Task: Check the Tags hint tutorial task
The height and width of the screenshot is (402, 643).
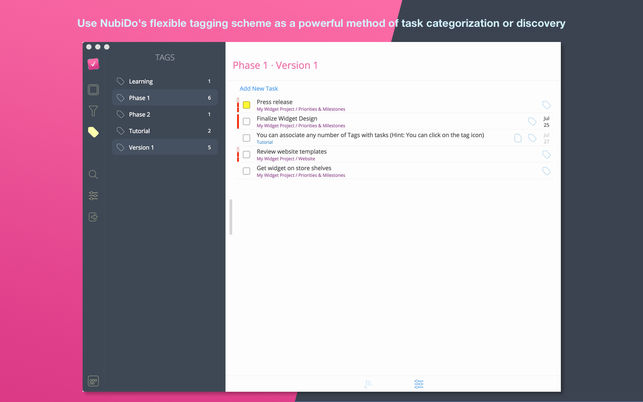Action: pyautogui.click(x=246, y=138)
